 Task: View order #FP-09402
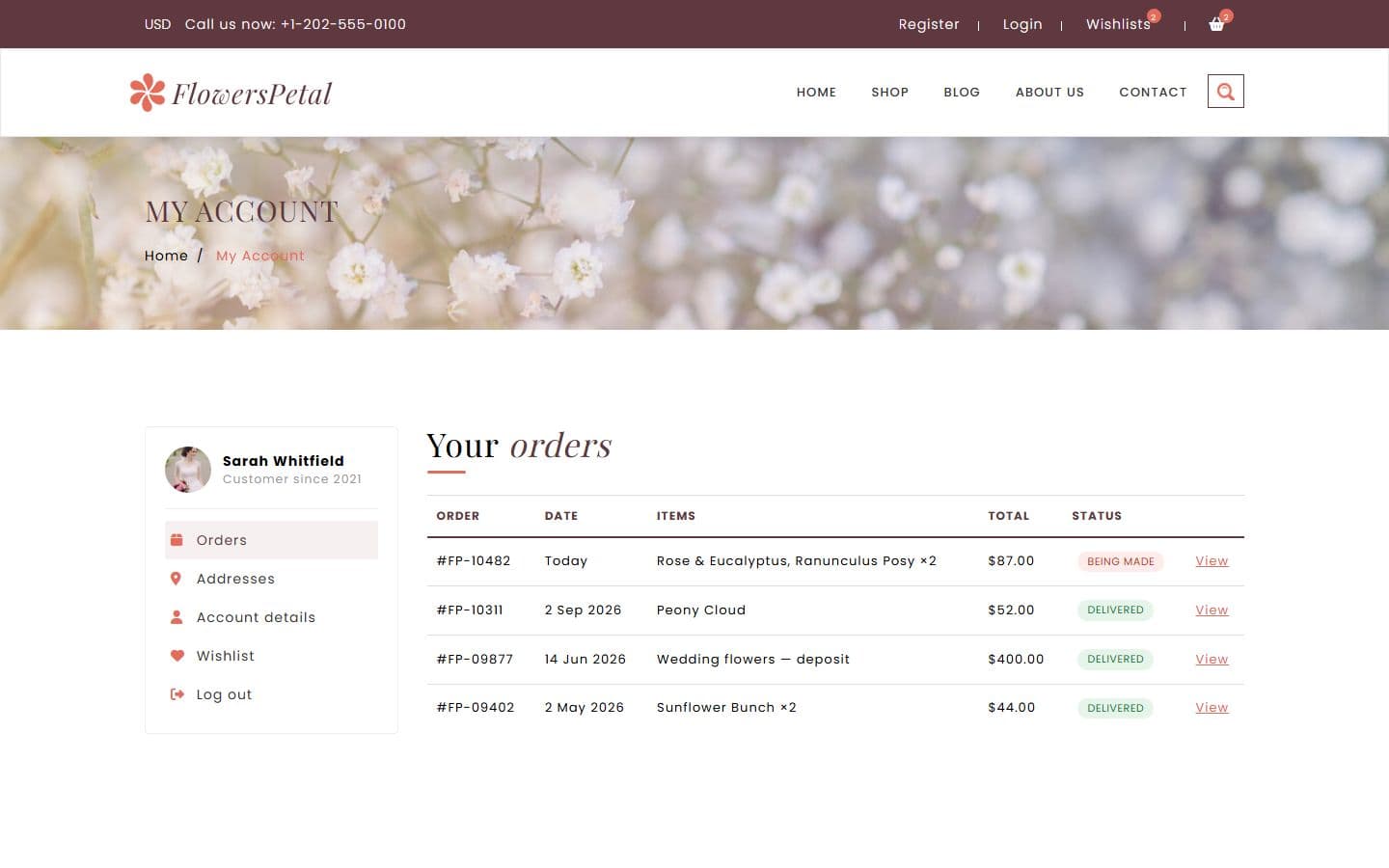pyautogui.click(x=1212, y=708)
